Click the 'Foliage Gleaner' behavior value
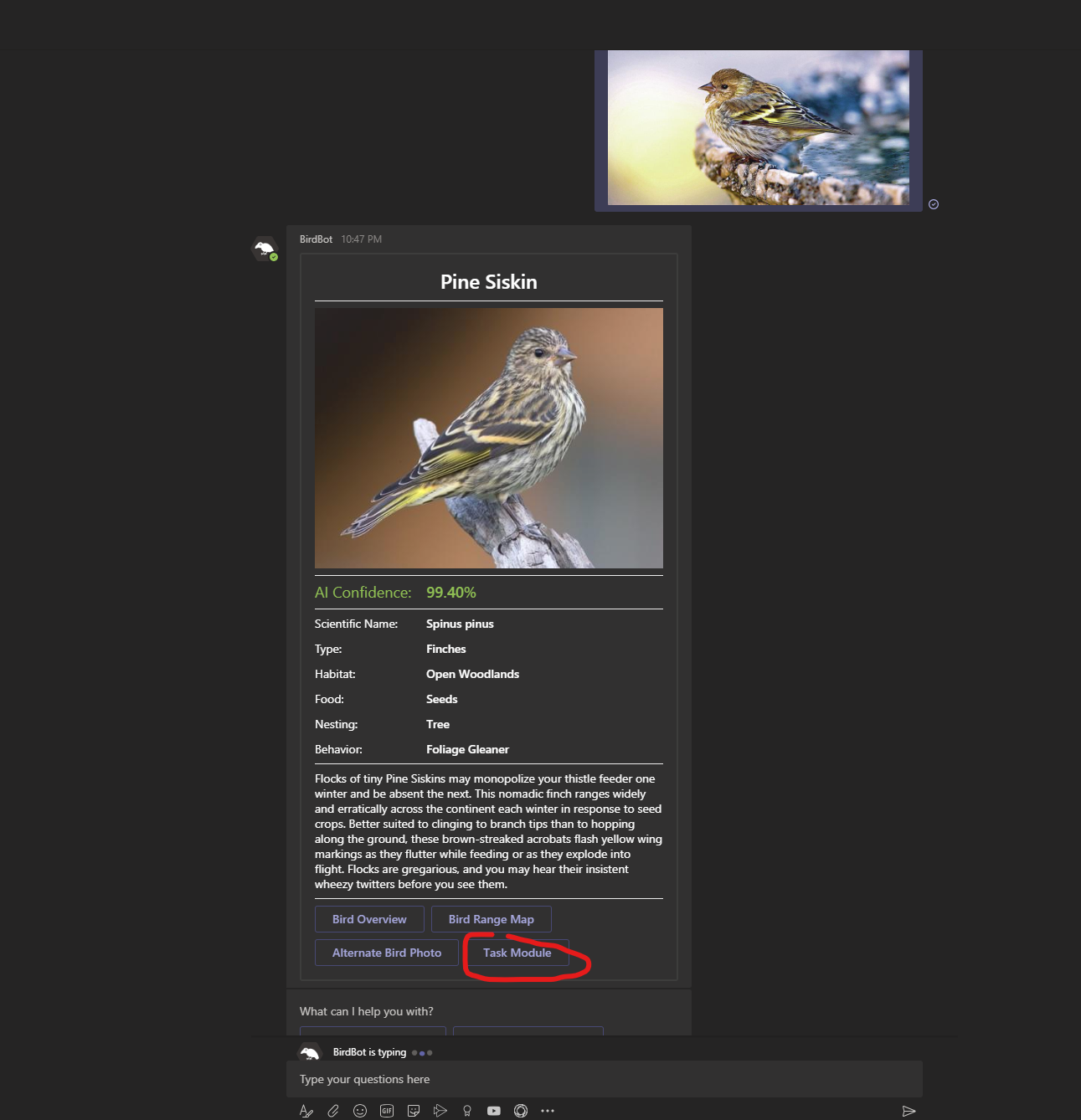This screenshot has width=1081, height=1120. (467, 749)
